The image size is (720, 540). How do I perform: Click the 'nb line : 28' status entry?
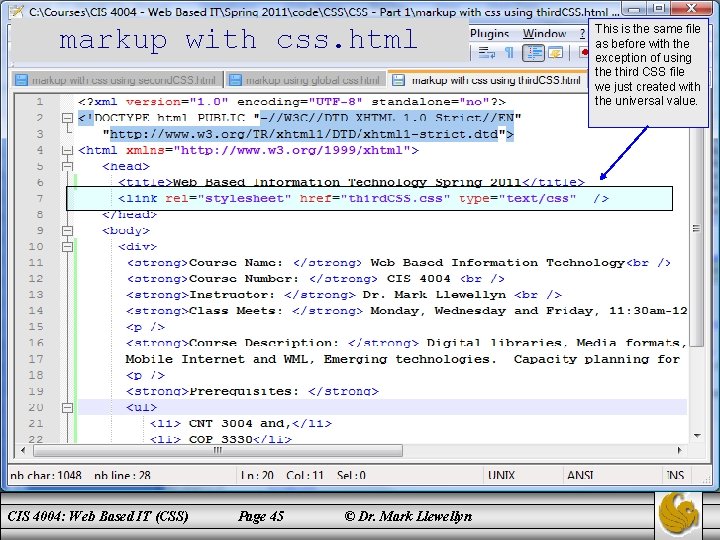[122, 475]
